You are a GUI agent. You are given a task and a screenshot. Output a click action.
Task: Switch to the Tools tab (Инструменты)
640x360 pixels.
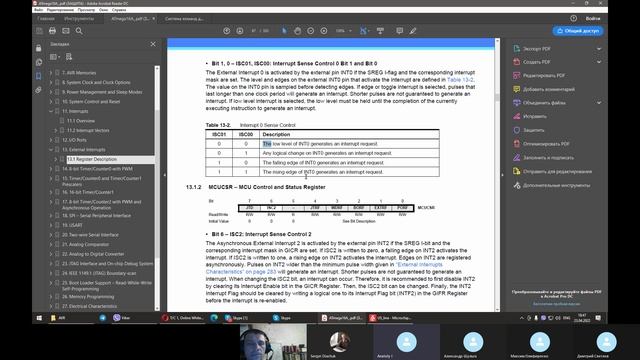79,18
